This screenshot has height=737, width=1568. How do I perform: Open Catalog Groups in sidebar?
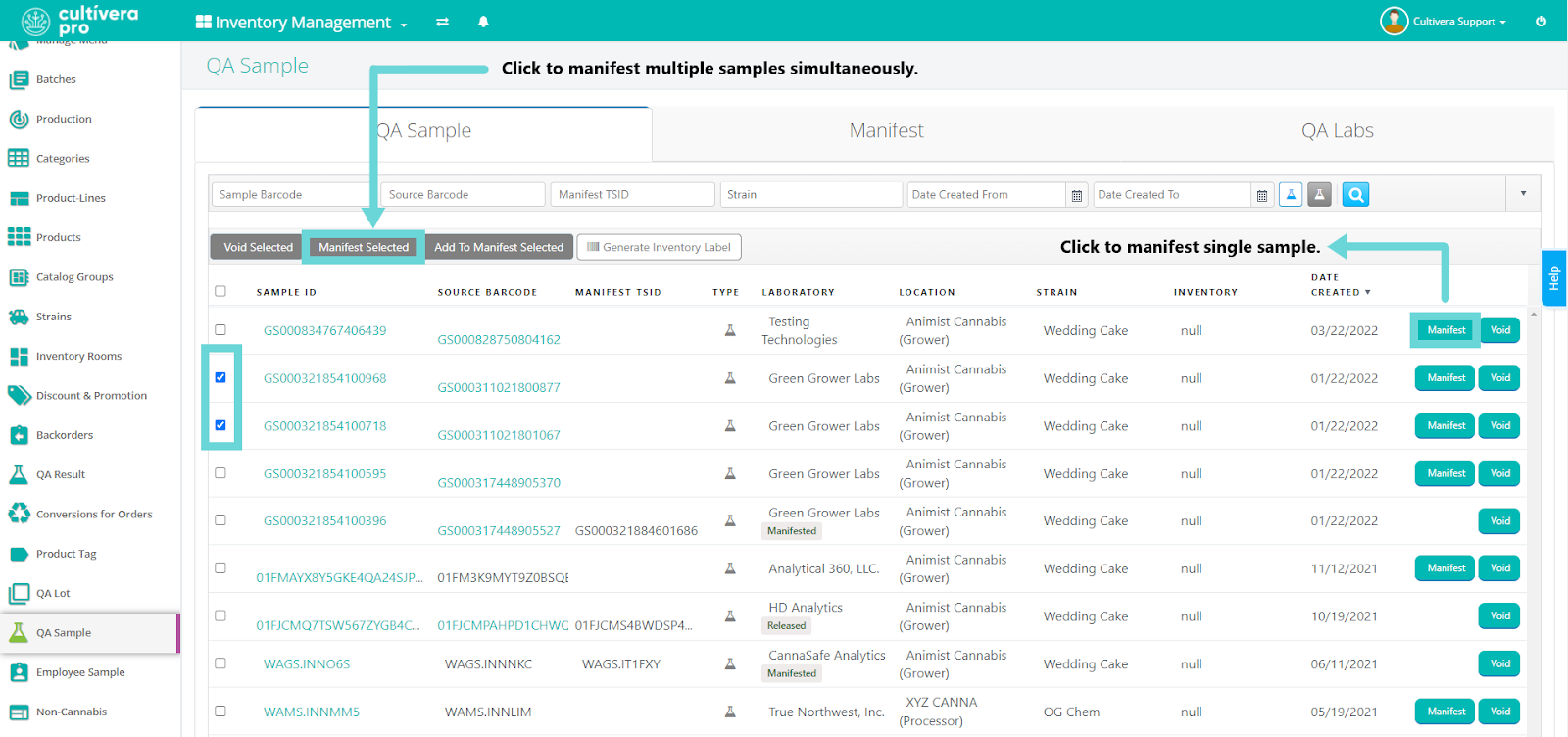(x=74, y=277)
